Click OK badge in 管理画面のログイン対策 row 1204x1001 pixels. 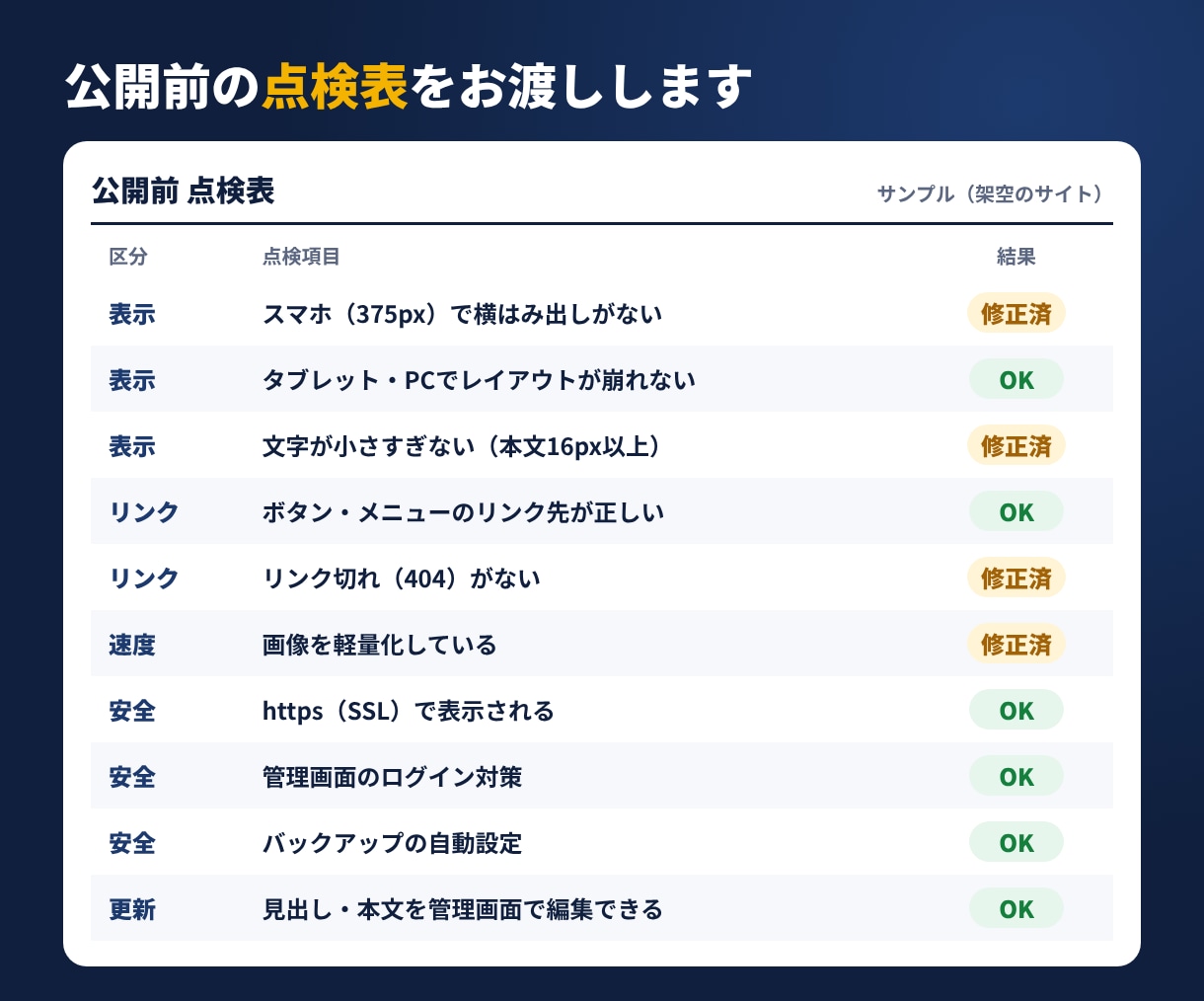[x=1016, y=777]
